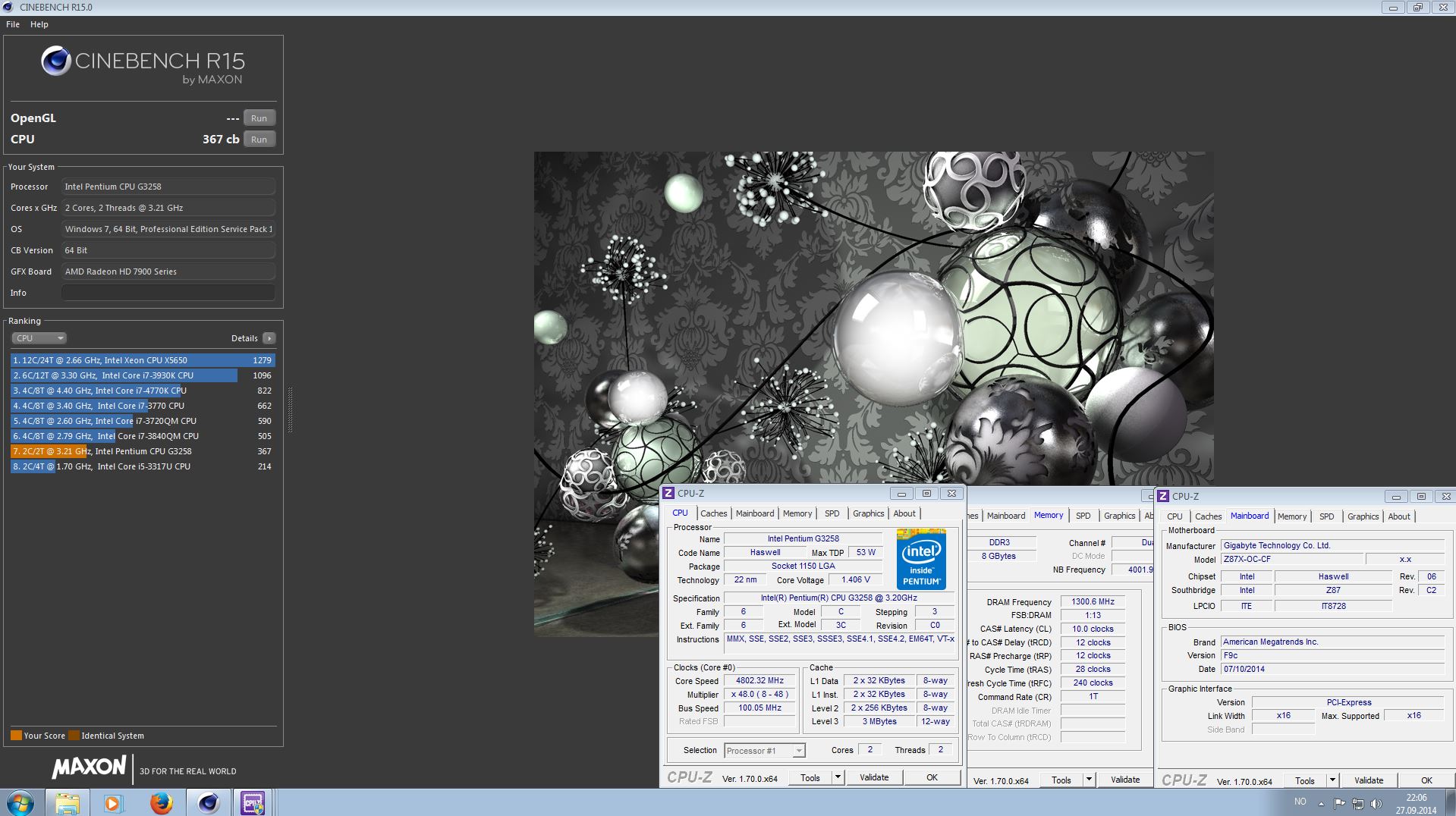1456x816 pixels.
Task: Switch to About tab in front CPU-Z
Action: click(x=904, y=513)
